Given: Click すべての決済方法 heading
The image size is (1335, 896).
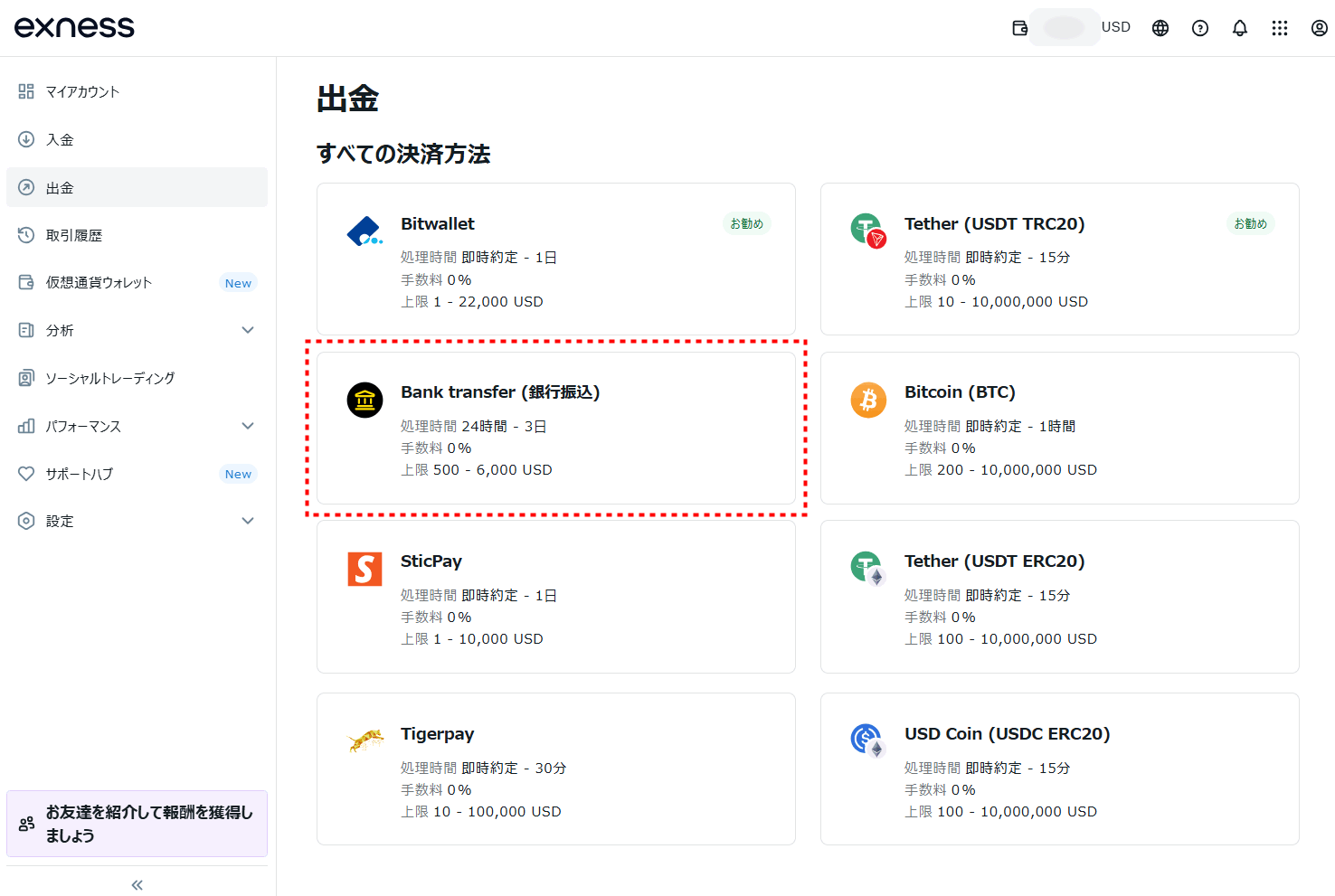Looking at the screenshot, I should (x=403, y=154).
